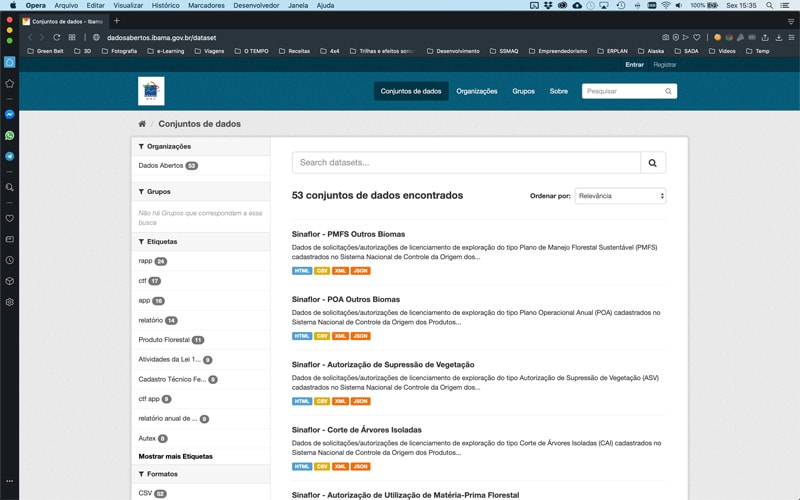This screenshot has height=500, width=800.
Task: Click sidebar home icon
Action: [10, 62]
